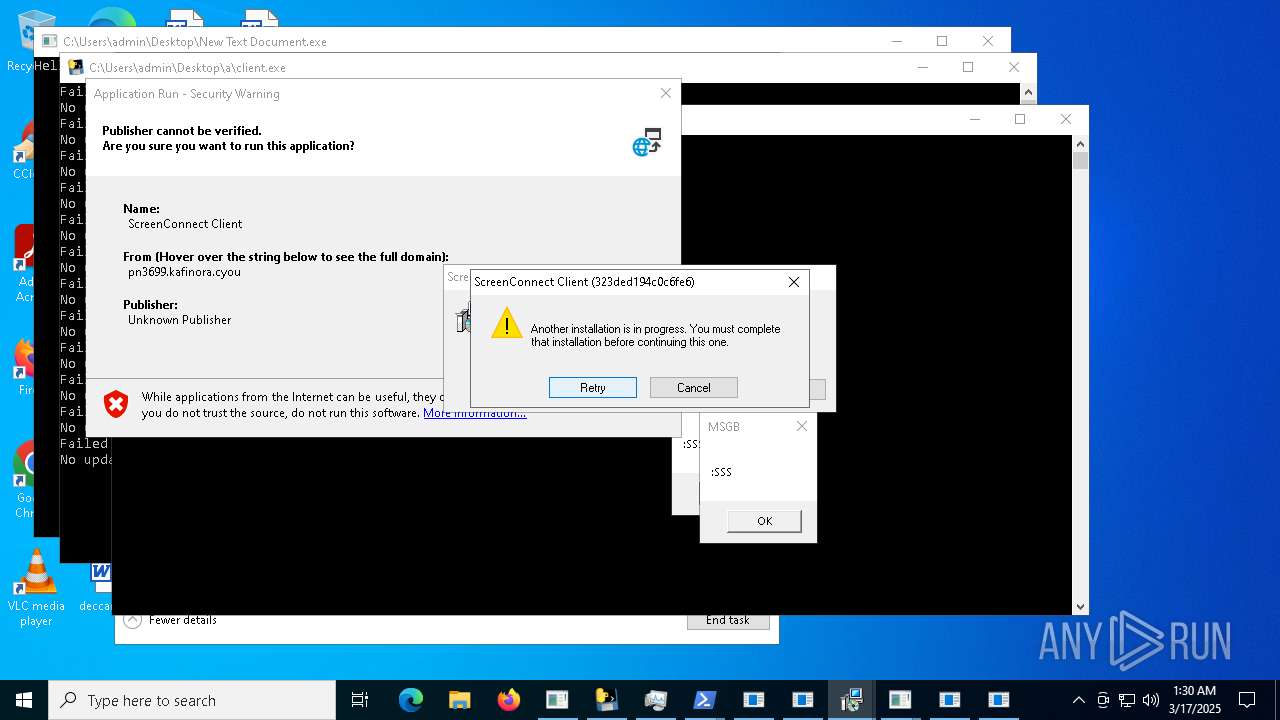Click Retry in the ScreenConnect Client dialog
This screenshot has height=720, width=1280.
[592, 387]
